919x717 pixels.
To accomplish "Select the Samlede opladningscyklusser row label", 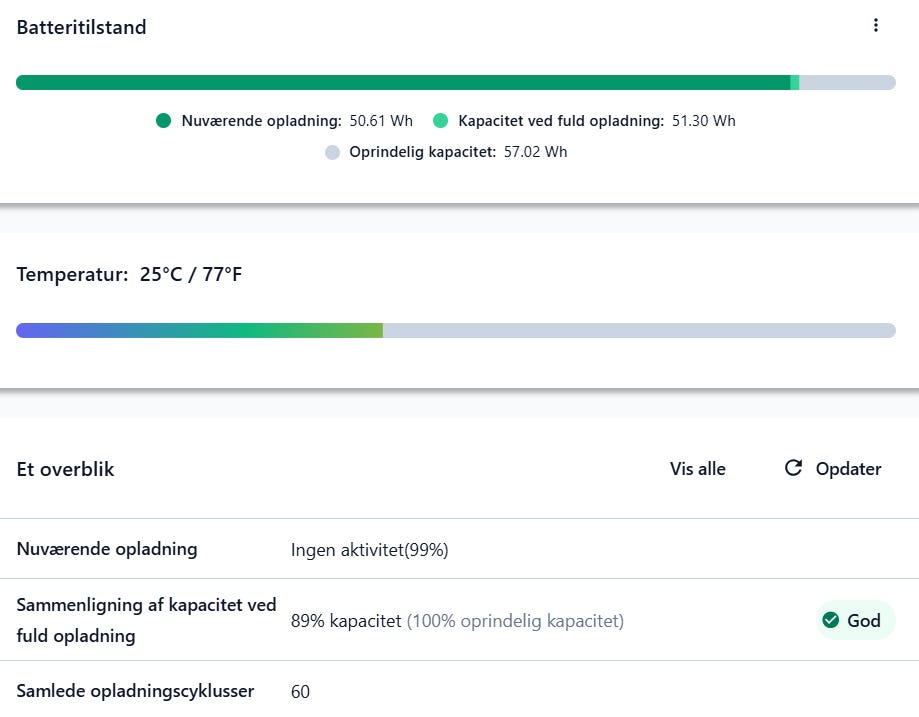I will point(136,691).
